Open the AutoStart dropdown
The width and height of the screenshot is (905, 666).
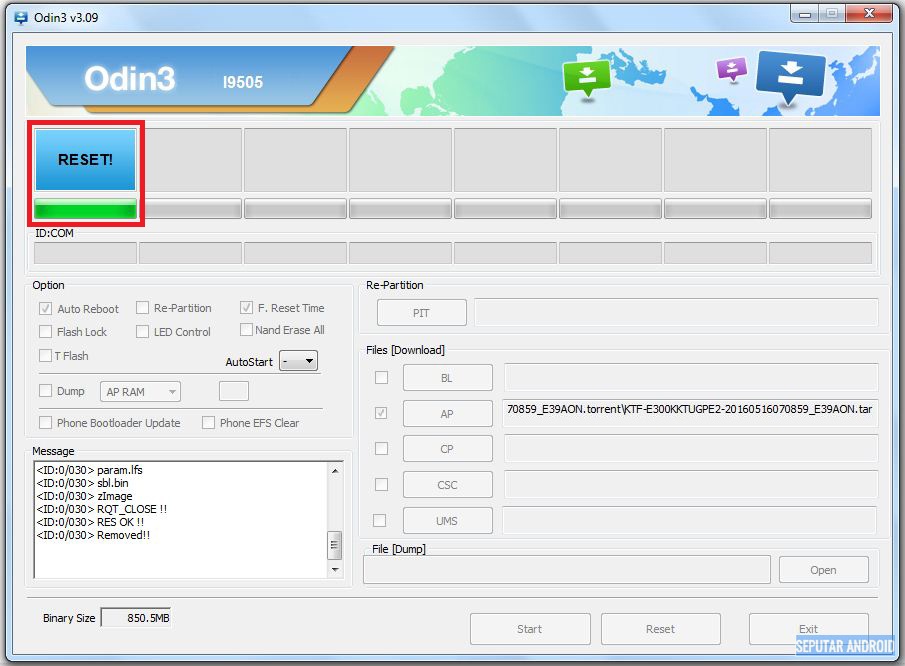[x=298, y=361]
